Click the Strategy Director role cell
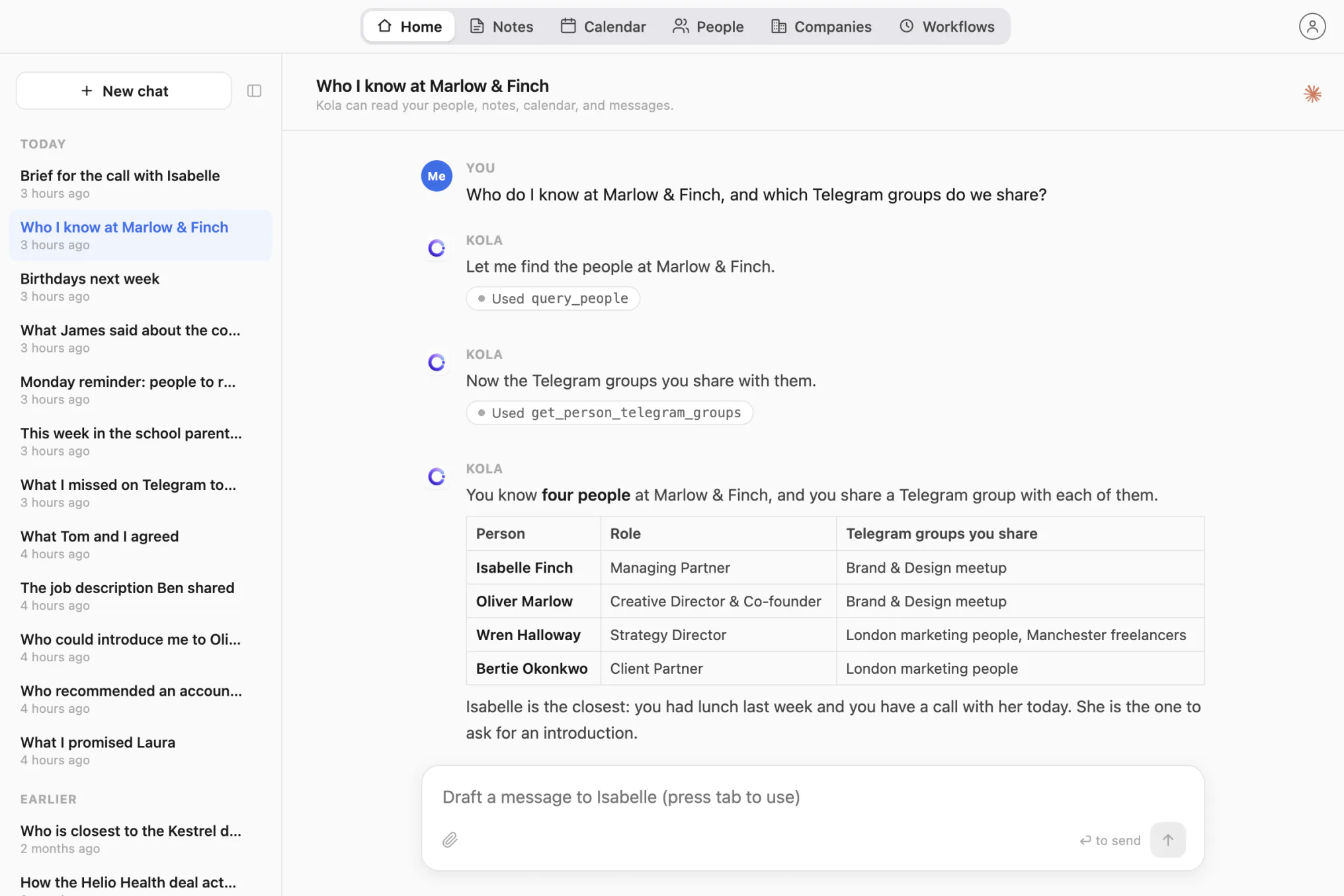 coord(718,635)
